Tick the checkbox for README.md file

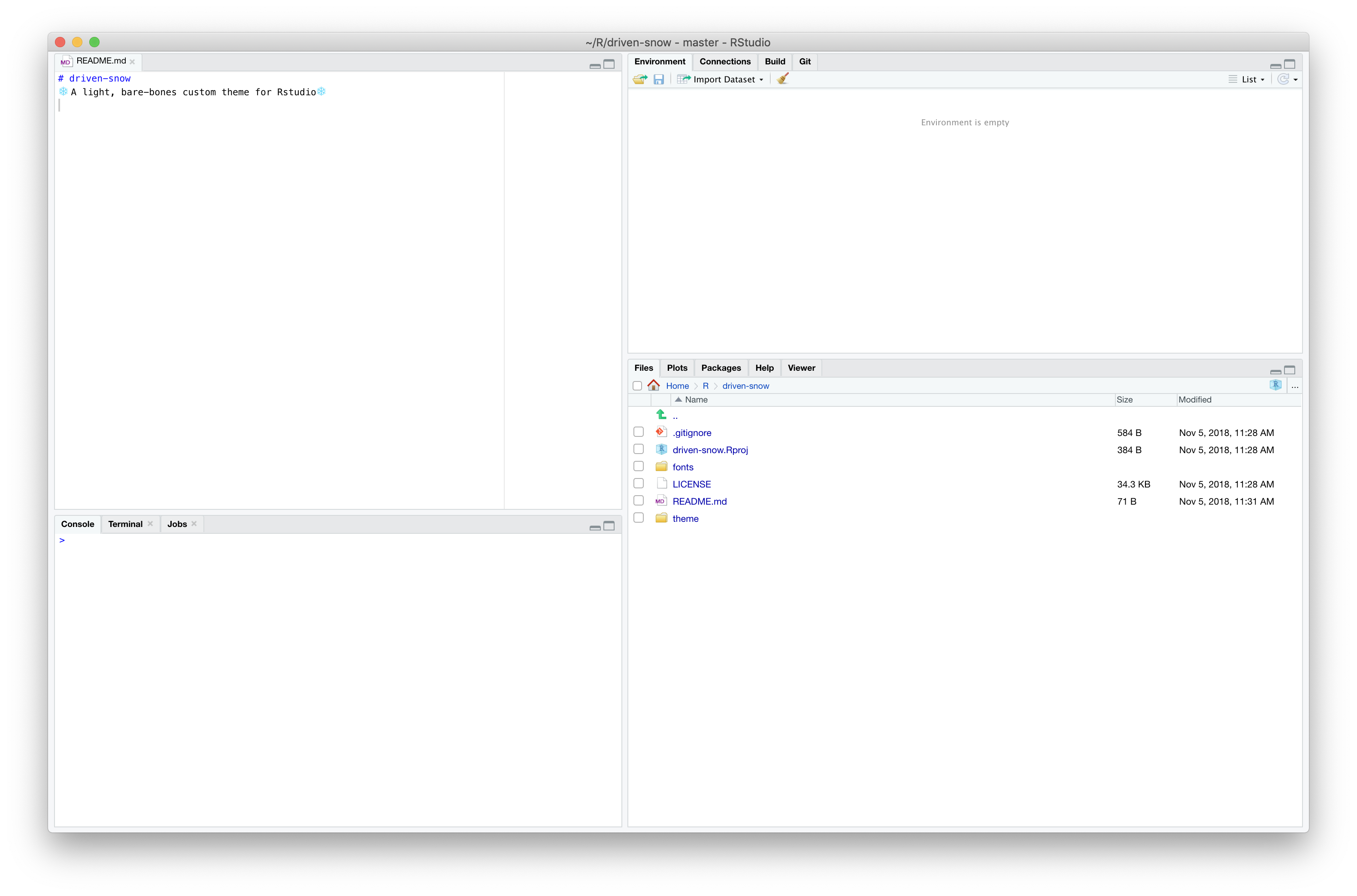click(639, 501)
